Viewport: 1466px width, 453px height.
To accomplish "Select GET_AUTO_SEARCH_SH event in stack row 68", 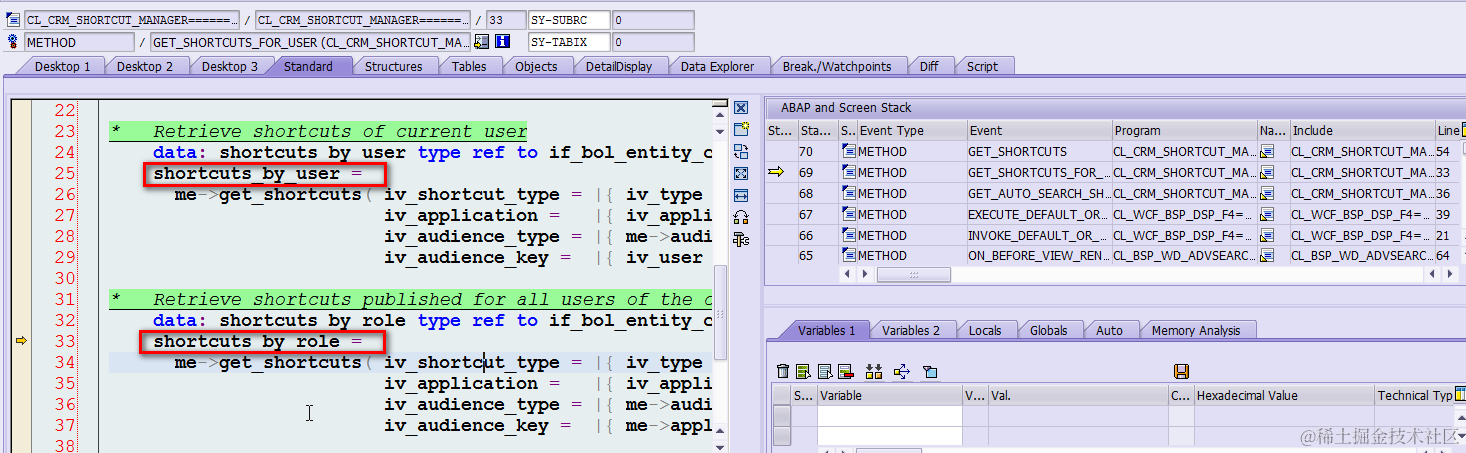I will 1039,193.
